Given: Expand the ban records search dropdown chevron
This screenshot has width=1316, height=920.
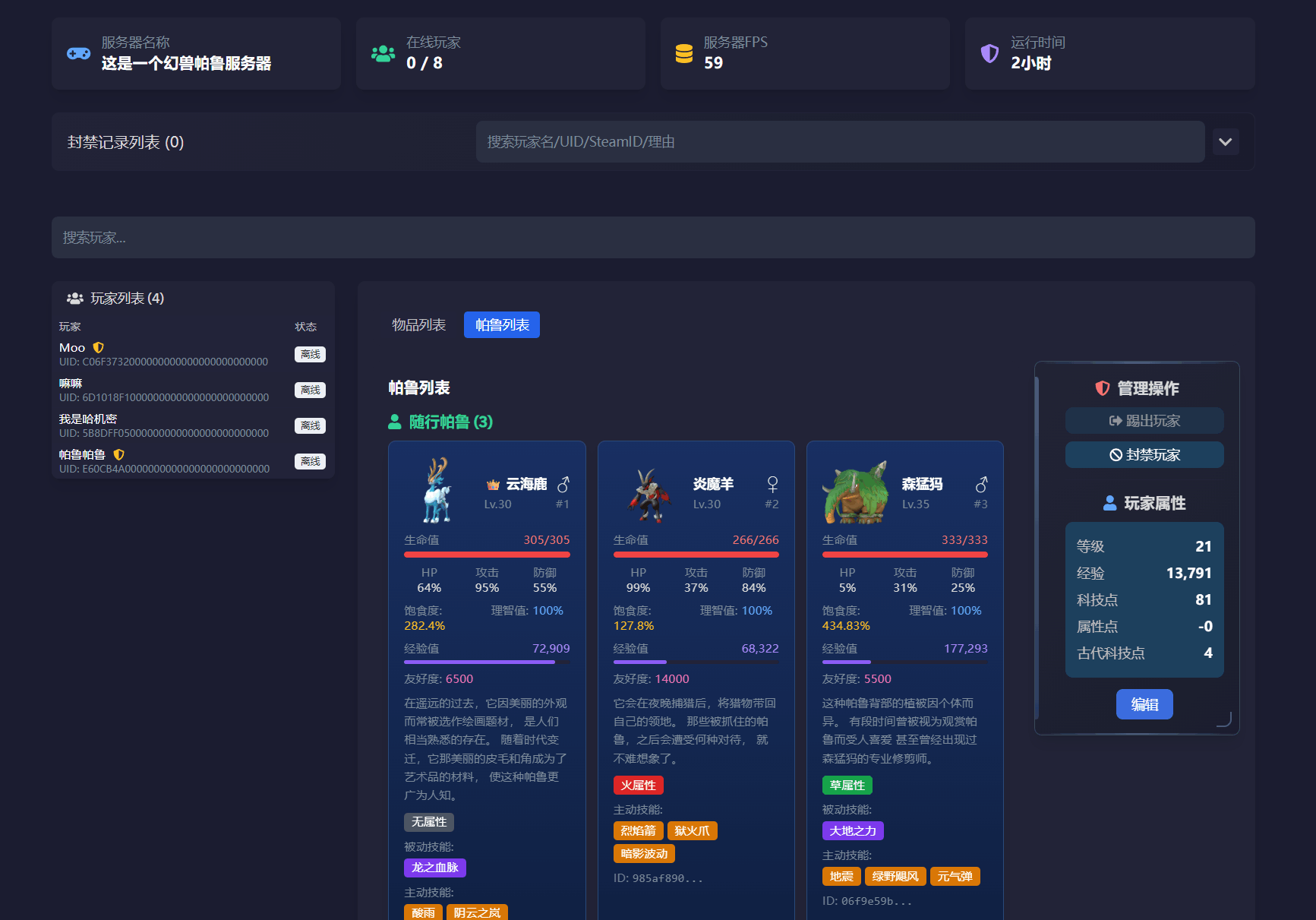Looking at the screenshot, I should pyautogui.click(x=1225, y=141).
